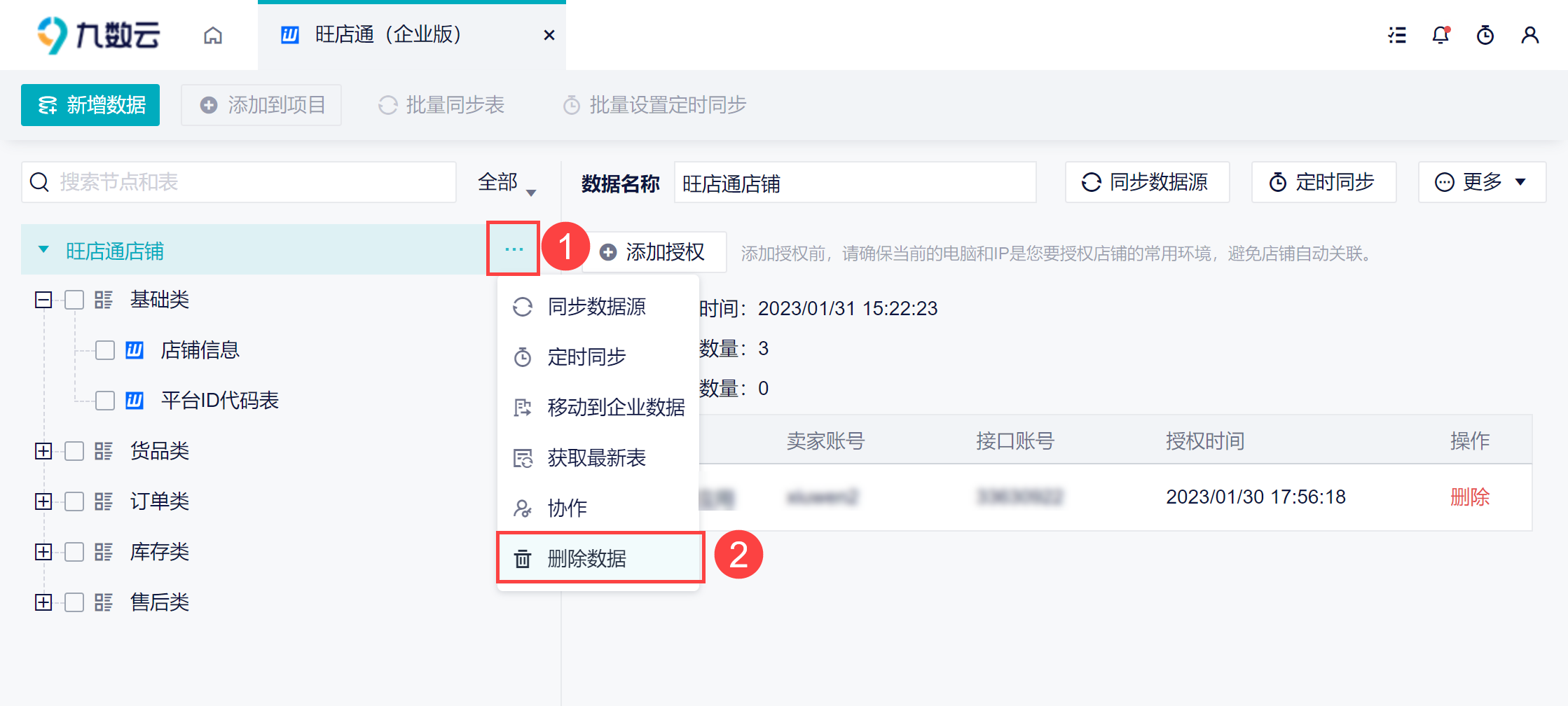Focus the 搜索节点和表 search field
The width and height of the screenshot is (1568, 706).
point(239,182)
